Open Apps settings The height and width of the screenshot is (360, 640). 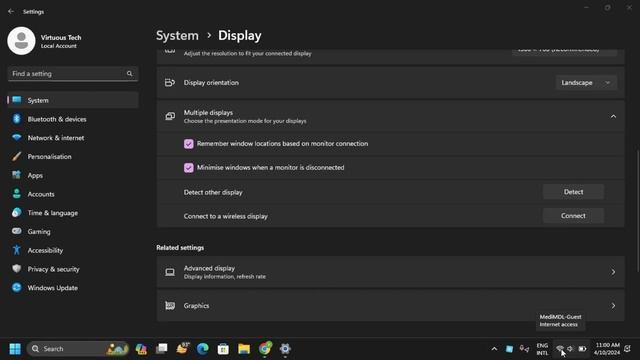(73, 175)
